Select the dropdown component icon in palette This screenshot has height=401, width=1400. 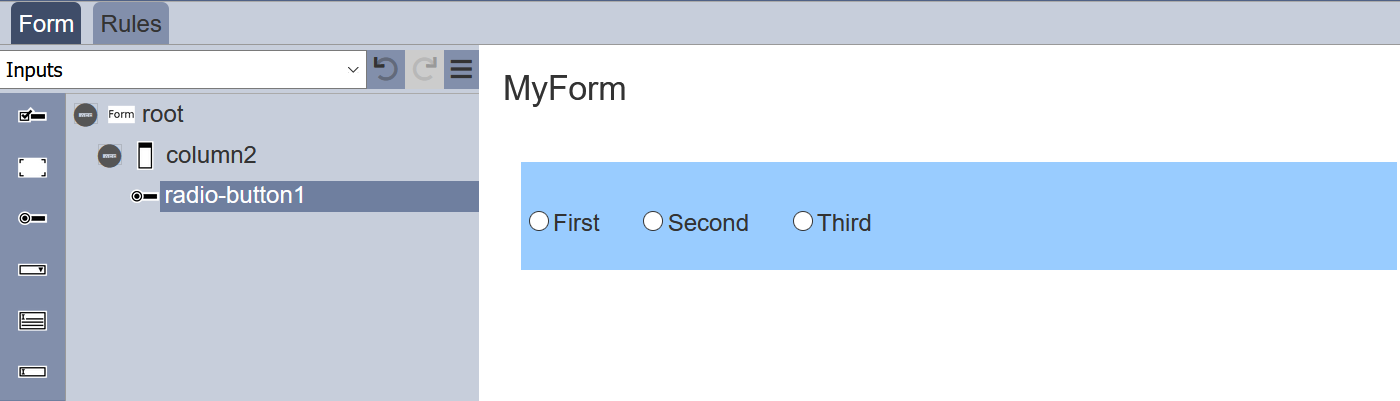tap(32, 269)
